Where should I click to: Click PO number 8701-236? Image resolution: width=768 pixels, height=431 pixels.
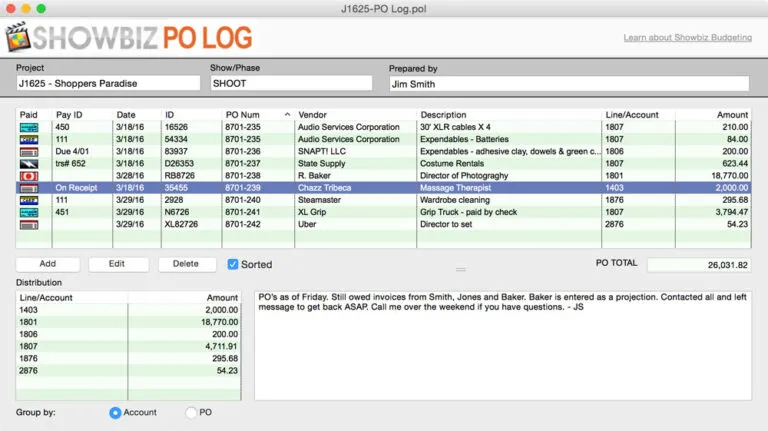click(242, 151)
